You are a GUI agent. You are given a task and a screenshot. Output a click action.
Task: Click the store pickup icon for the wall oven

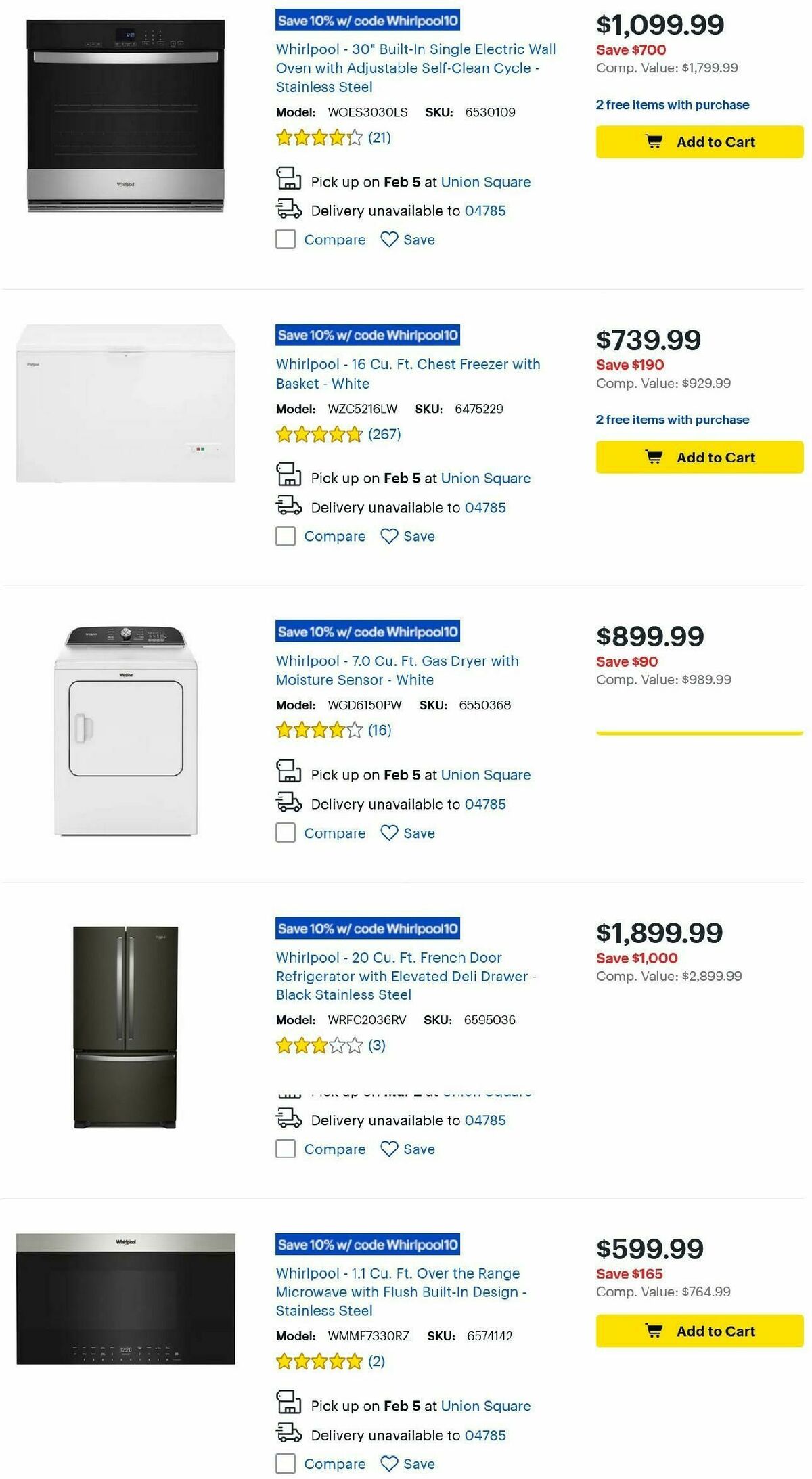click(290, 180)
